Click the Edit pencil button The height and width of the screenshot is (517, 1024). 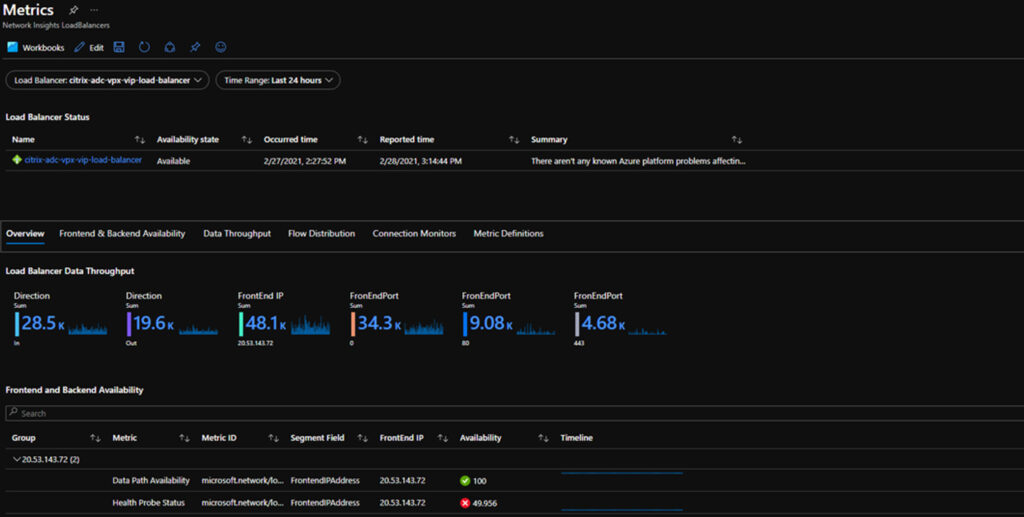(x=89, y=47)
